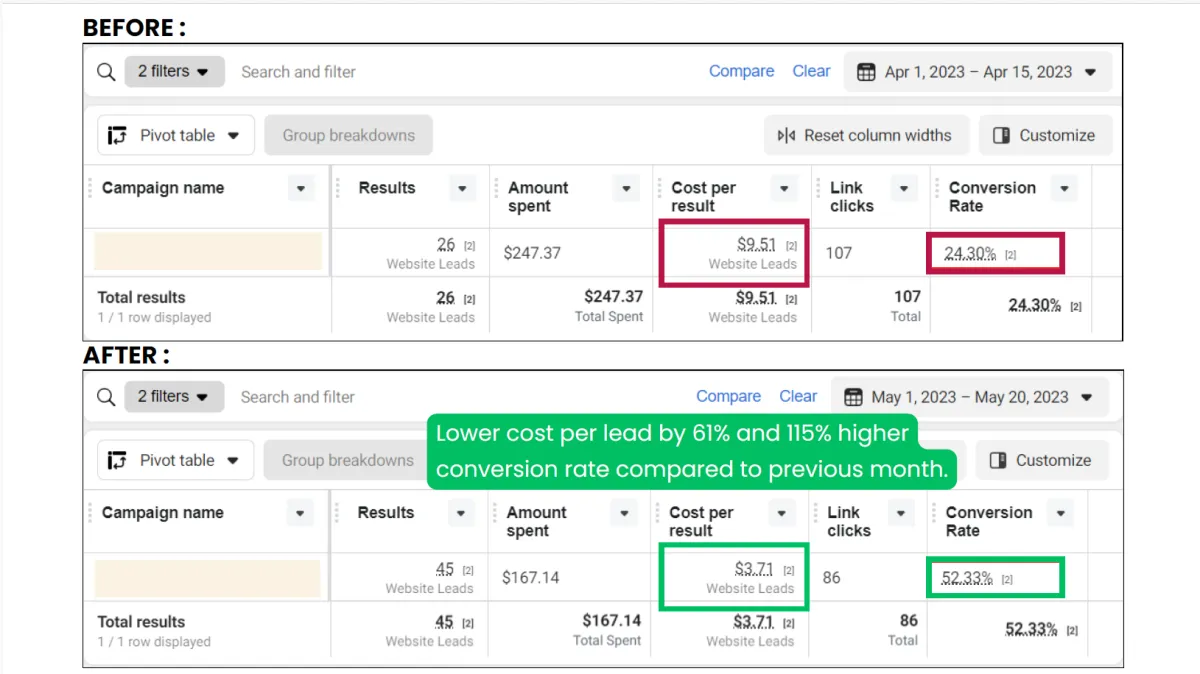Open May 1 – May 20, 2023 date picker
The width and height of the screenshot is (1200, 674).
[x=971, y=397]
